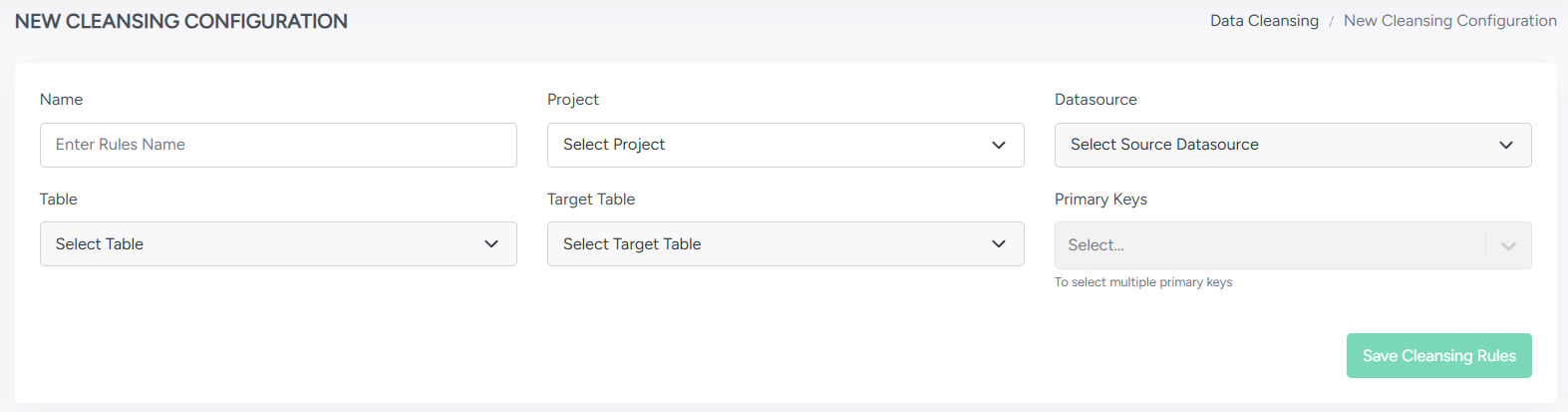1568x412 pixels.
Task: Click the chevron arrow in Table dropdown
Action: 491,244
